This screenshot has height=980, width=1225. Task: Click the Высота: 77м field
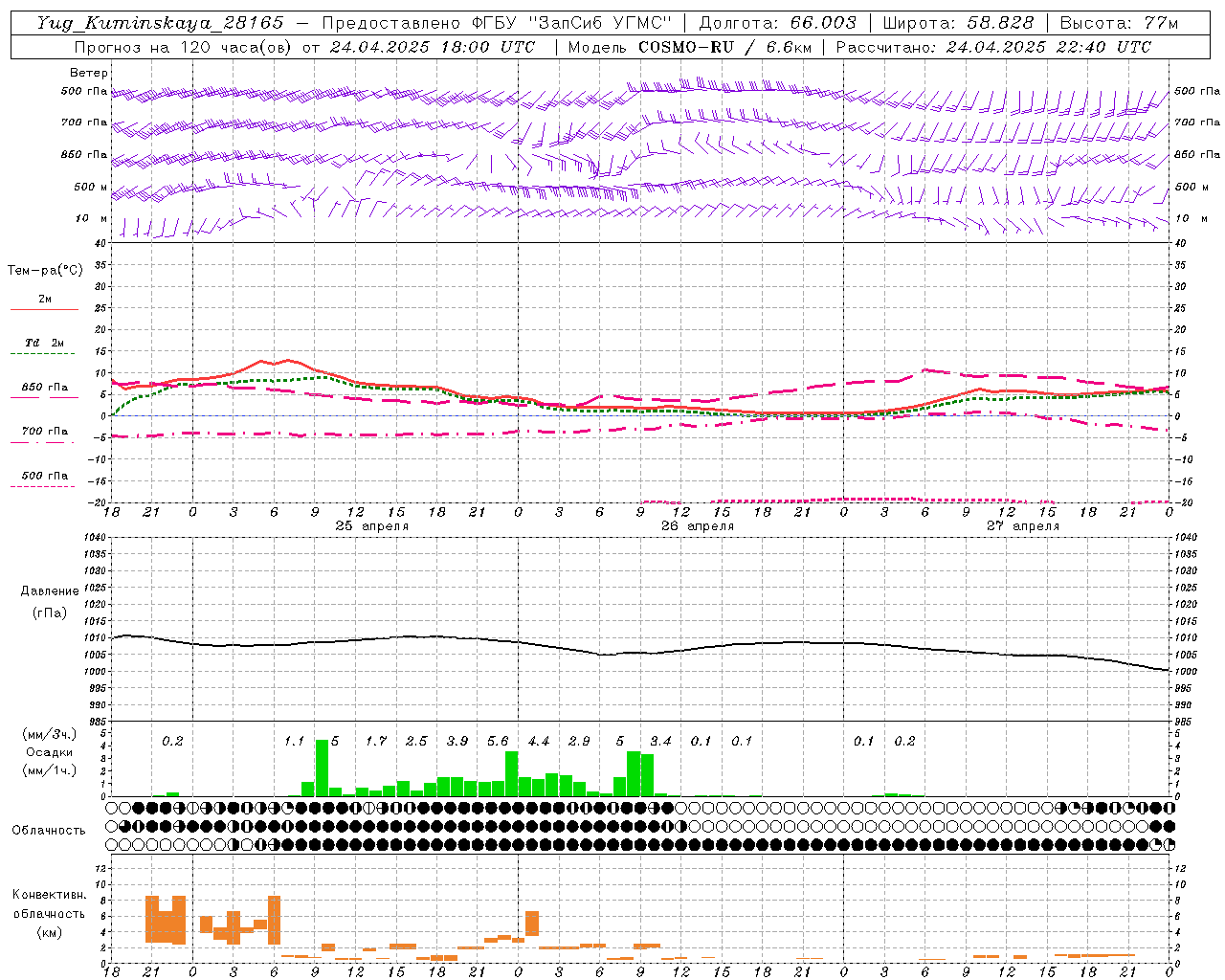click(1119, 23)
